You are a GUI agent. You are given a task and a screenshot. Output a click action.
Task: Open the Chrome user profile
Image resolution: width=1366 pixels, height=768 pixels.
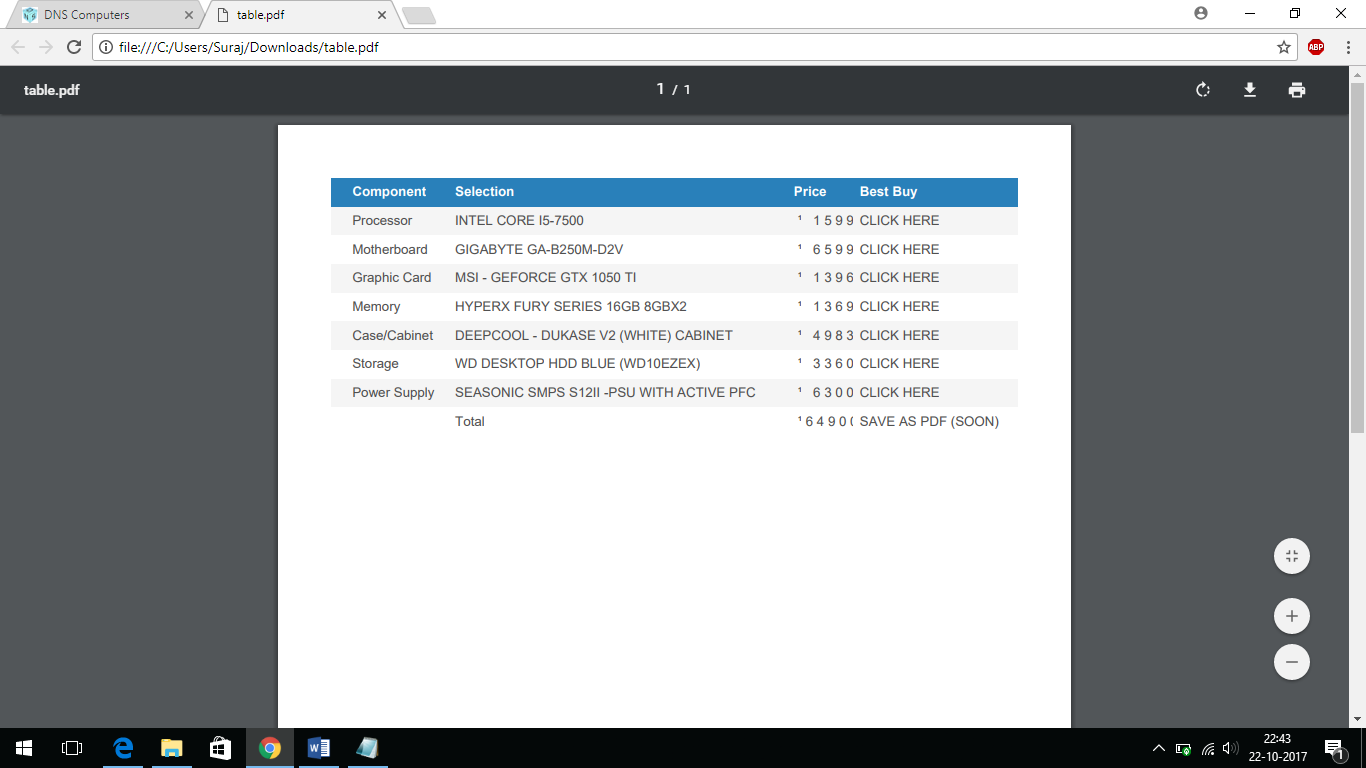(x=1201, y=13)
